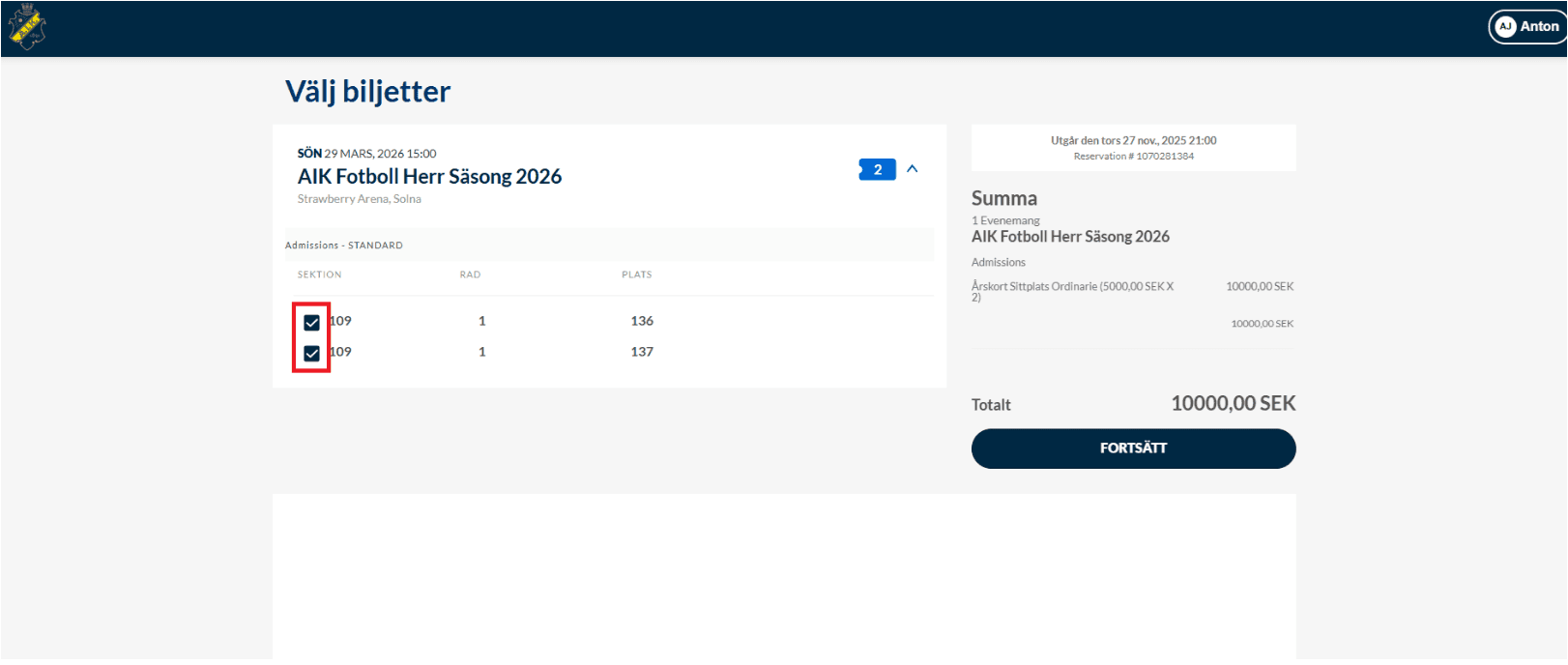
Task: Collapse the event section with the chevron
Action: tap(912, 169)
